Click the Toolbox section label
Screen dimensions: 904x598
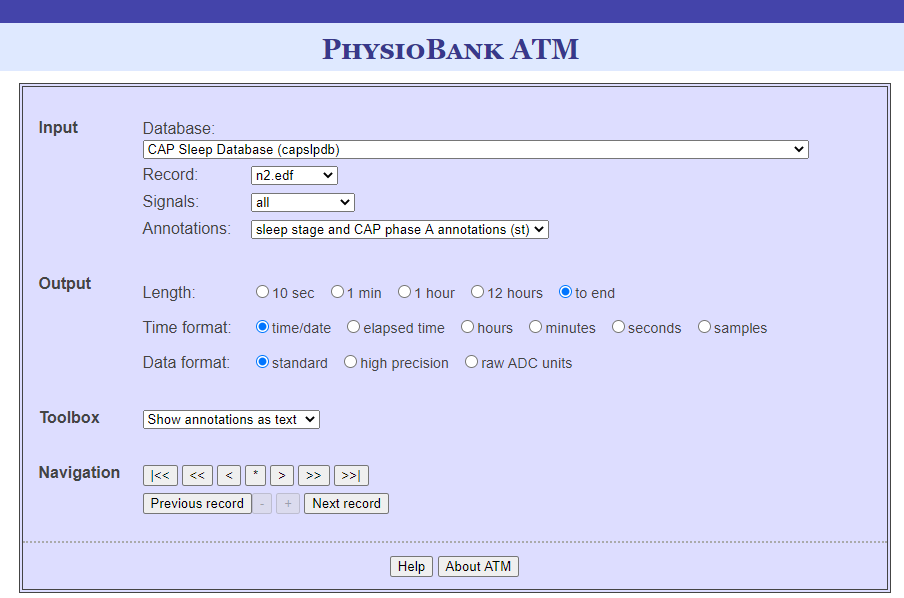pyautogui.click(x=69, y=417)
